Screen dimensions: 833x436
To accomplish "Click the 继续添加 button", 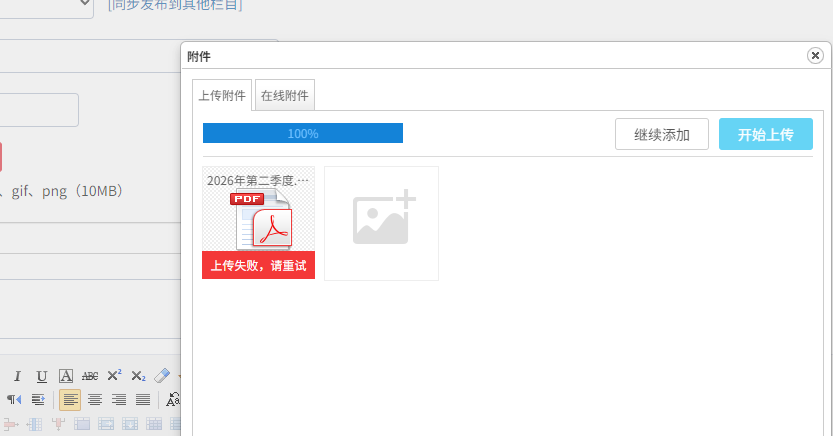I will 662,134.
